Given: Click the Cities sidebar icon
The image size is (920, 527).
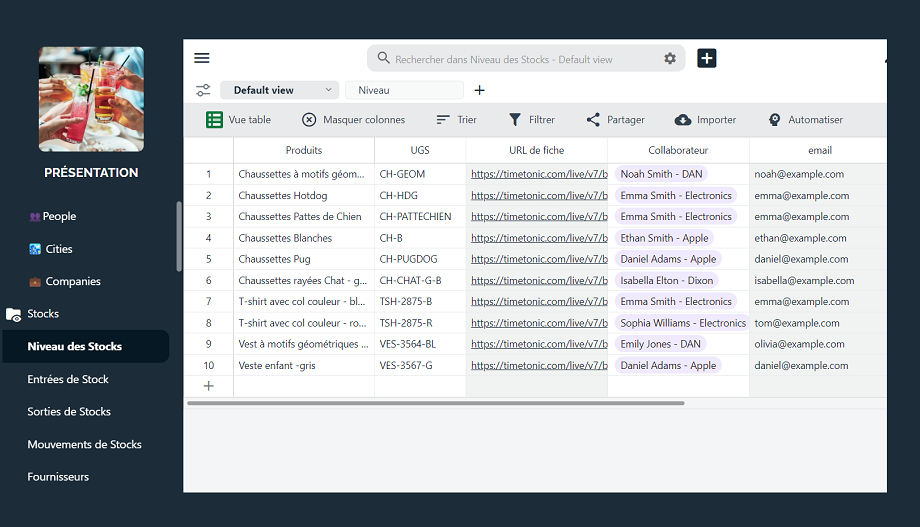Looking at the screenshot, I should (x=35, y=249).
